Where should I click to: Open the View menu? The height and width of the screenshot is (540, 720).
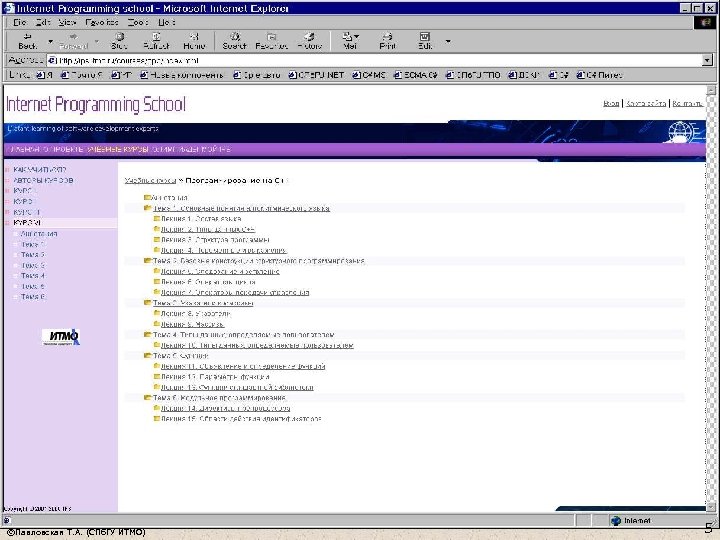tap(68, 22)
